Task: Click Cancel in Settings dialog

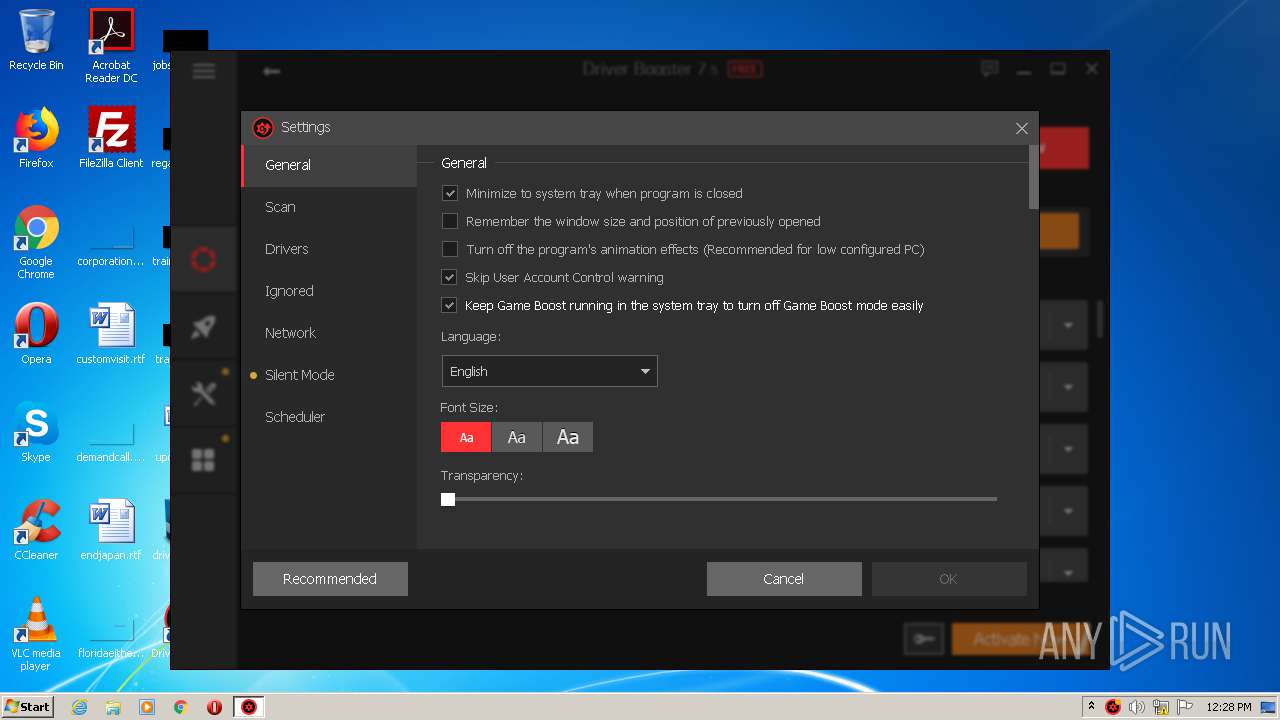Action: point(784,579)
